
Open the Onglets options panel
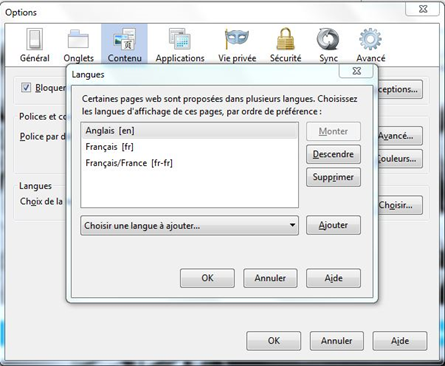[x=79, y=46]
